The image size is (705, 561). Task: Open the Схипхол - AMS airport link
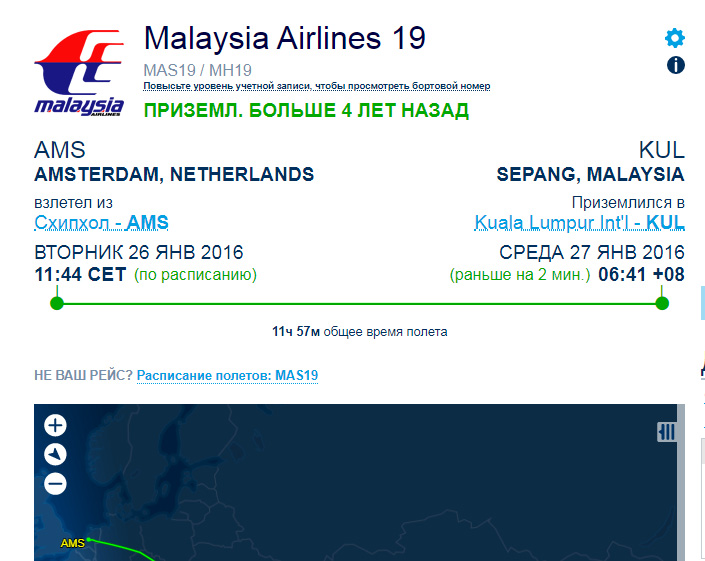(102, 223)
